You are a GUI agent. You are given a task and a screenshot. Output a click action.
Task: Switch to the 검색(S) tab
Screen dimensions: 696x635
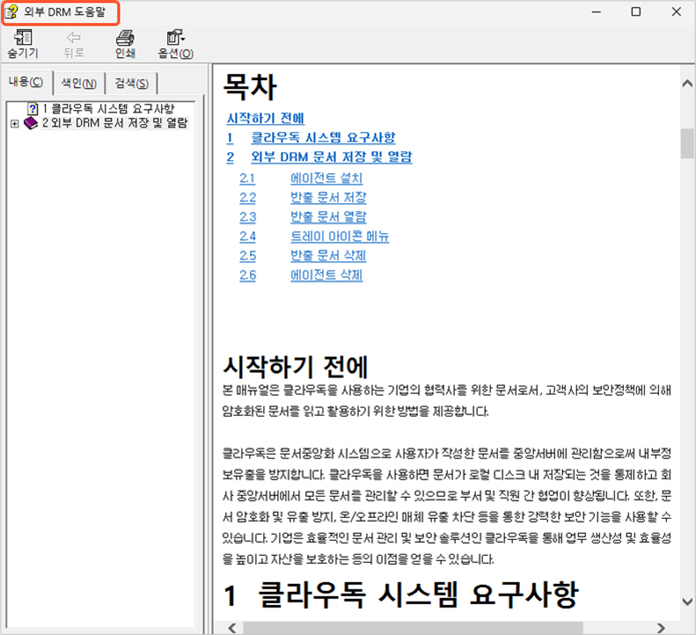click(131, 83)
